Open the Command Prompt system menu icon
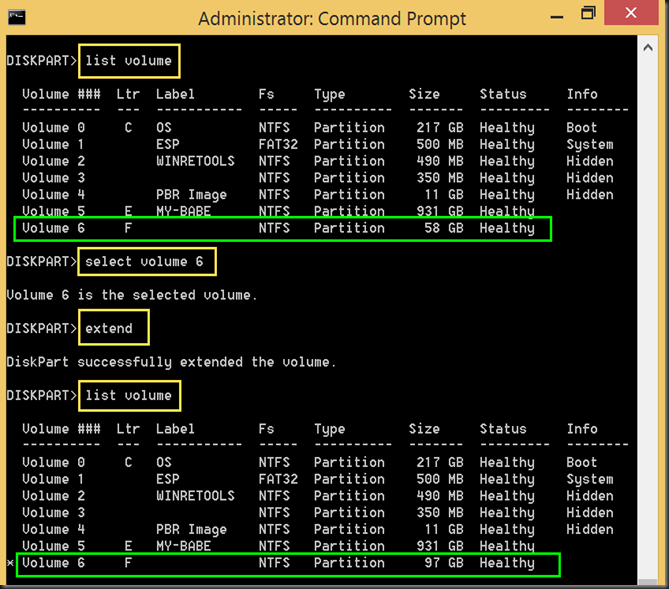This screenshot has height=589, width=669. click(x=17, y=17)
